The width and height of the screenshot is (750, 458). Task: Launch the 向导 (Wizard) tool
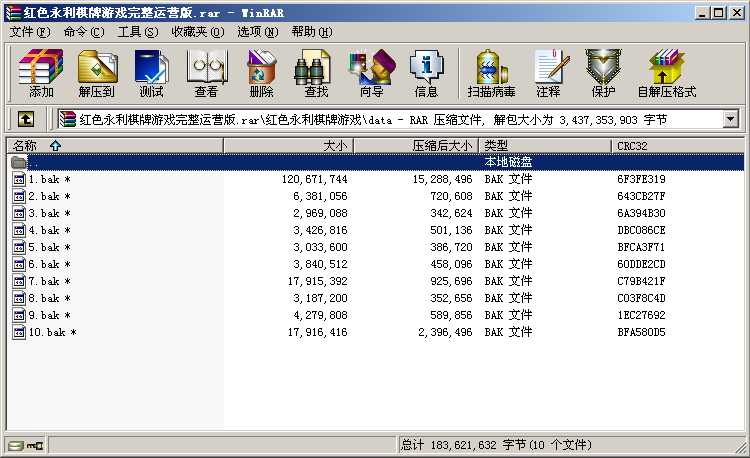point(372,73)
